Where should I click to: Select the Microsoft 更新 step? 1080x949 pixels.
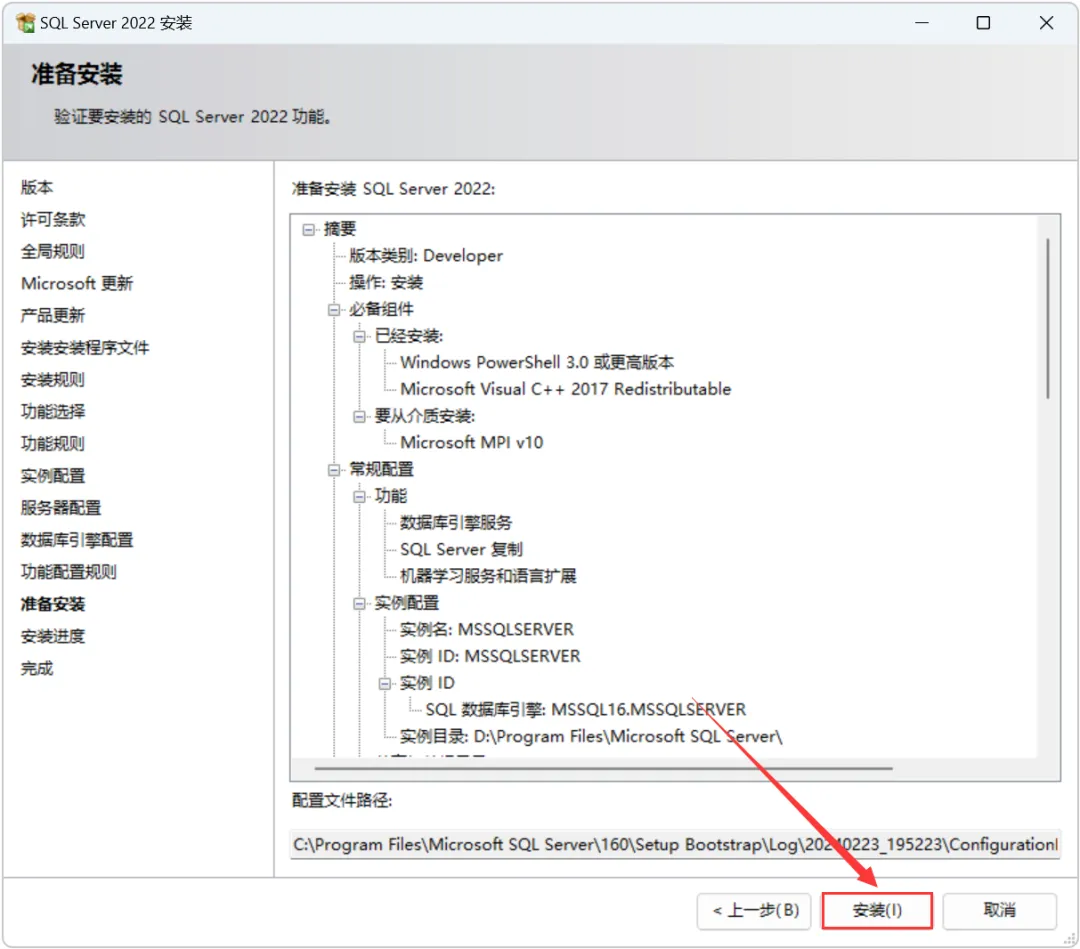[76, 284]
